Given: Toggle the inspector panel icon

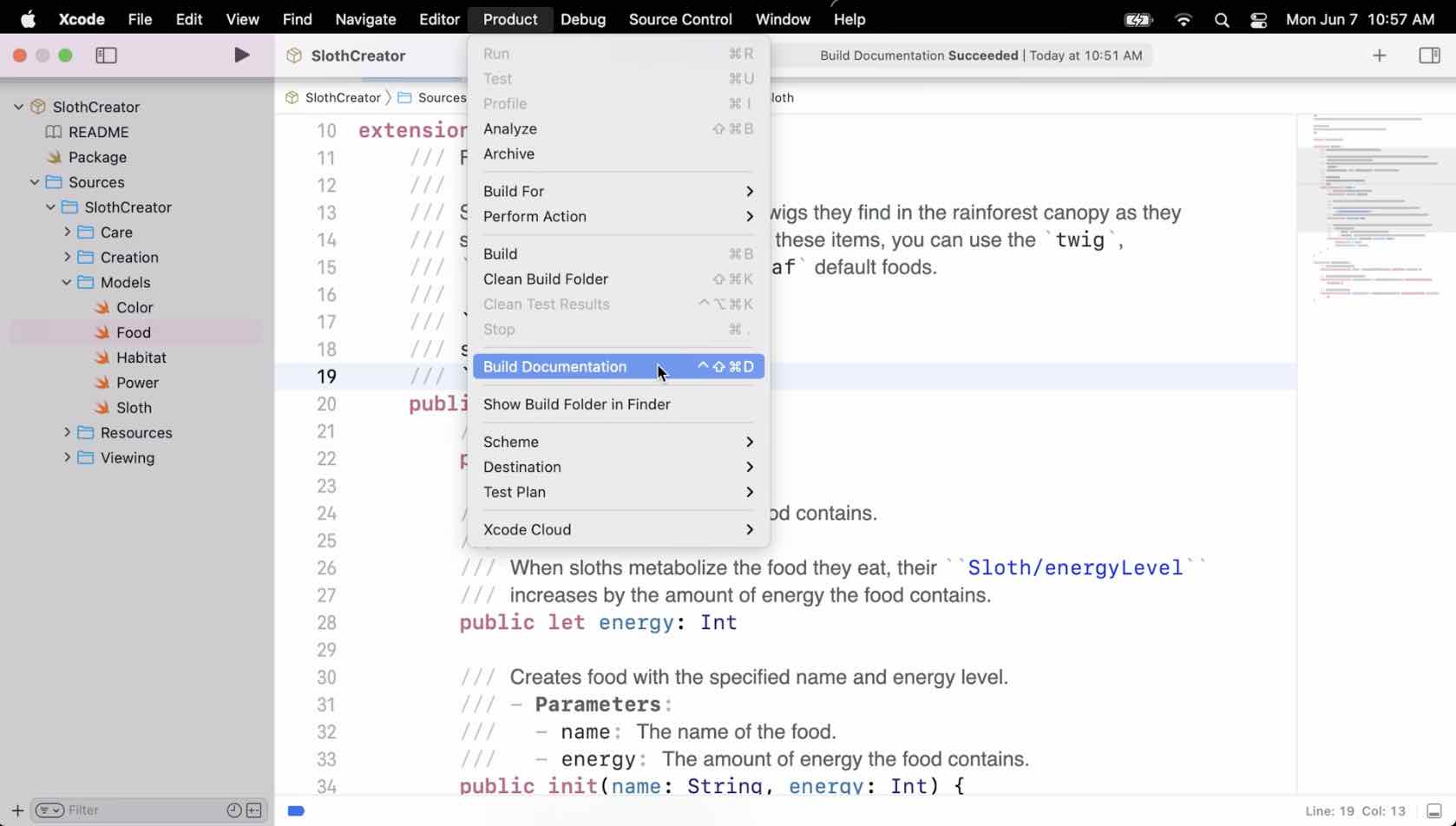Looking at the screenshot, I should coord(1429,56).
